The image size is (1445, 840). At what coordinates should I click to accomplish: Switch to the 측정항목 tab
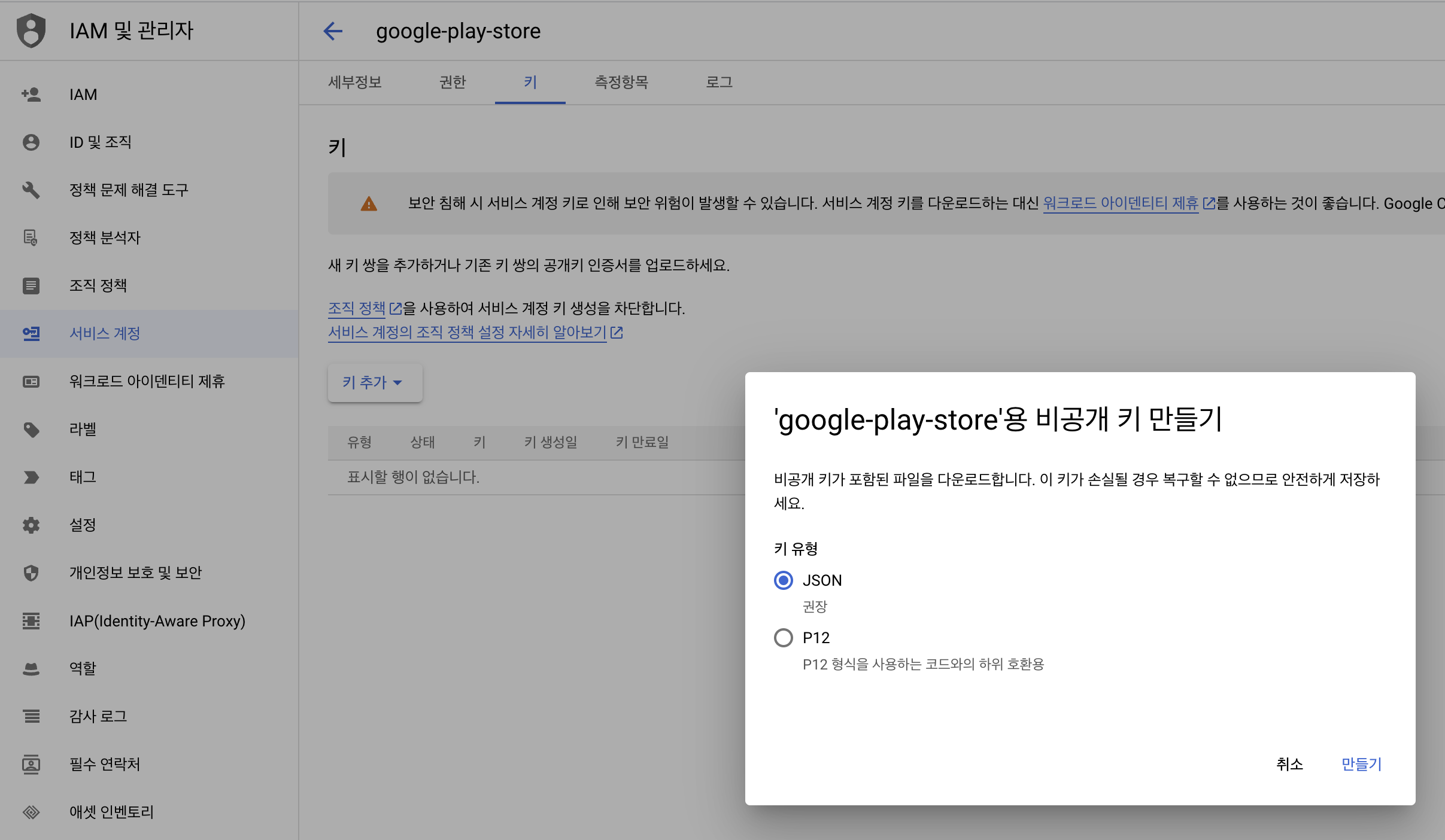[x=621, y=82]
